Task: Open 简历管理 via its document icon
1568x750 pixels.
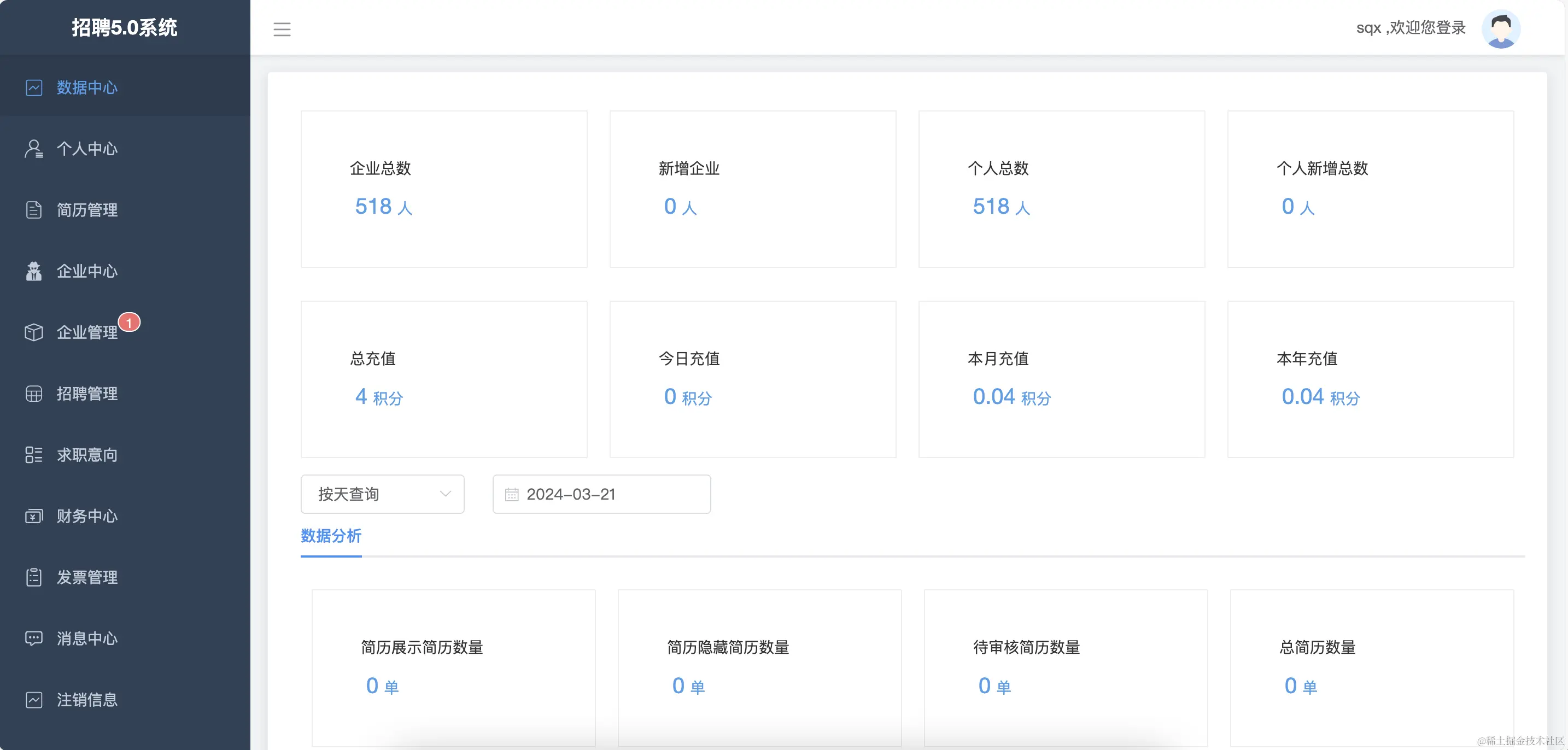Action: 33,210
